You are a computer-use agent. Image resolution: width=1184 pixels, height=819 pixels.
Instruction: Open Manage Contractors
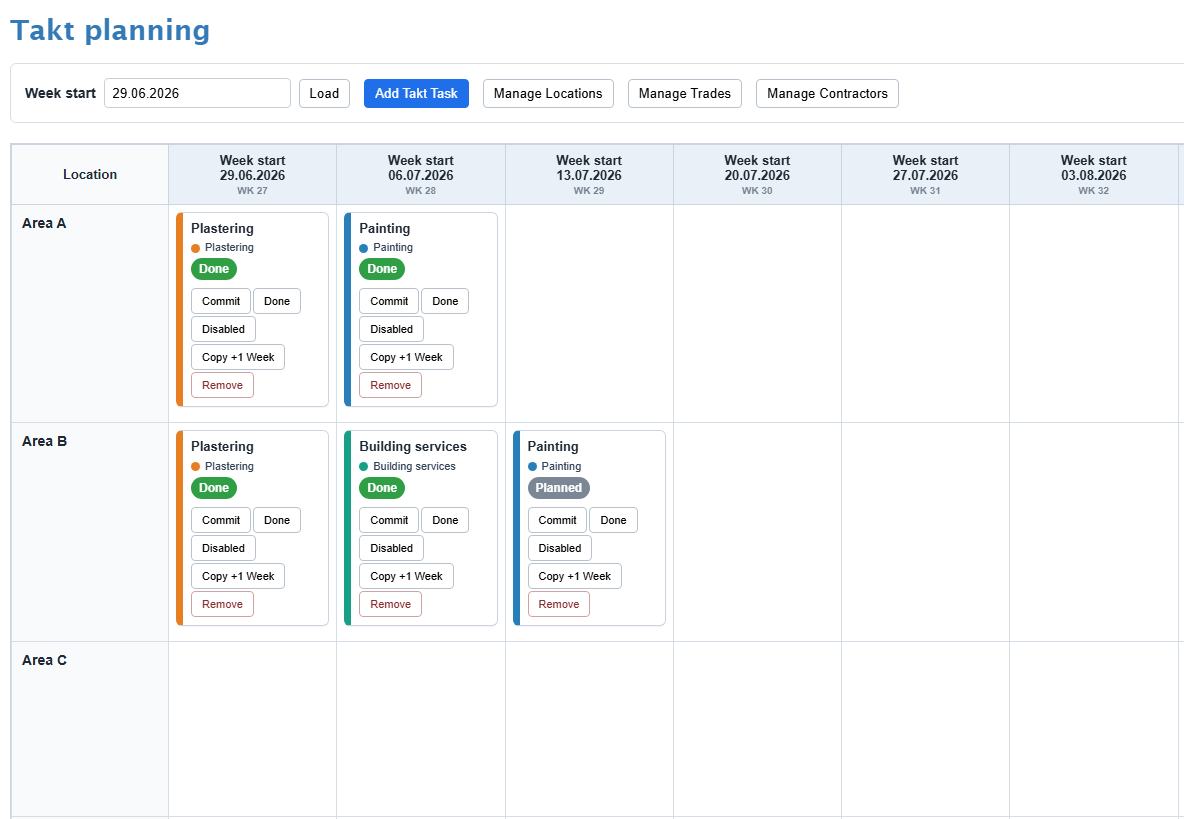[x=827, y=93]
